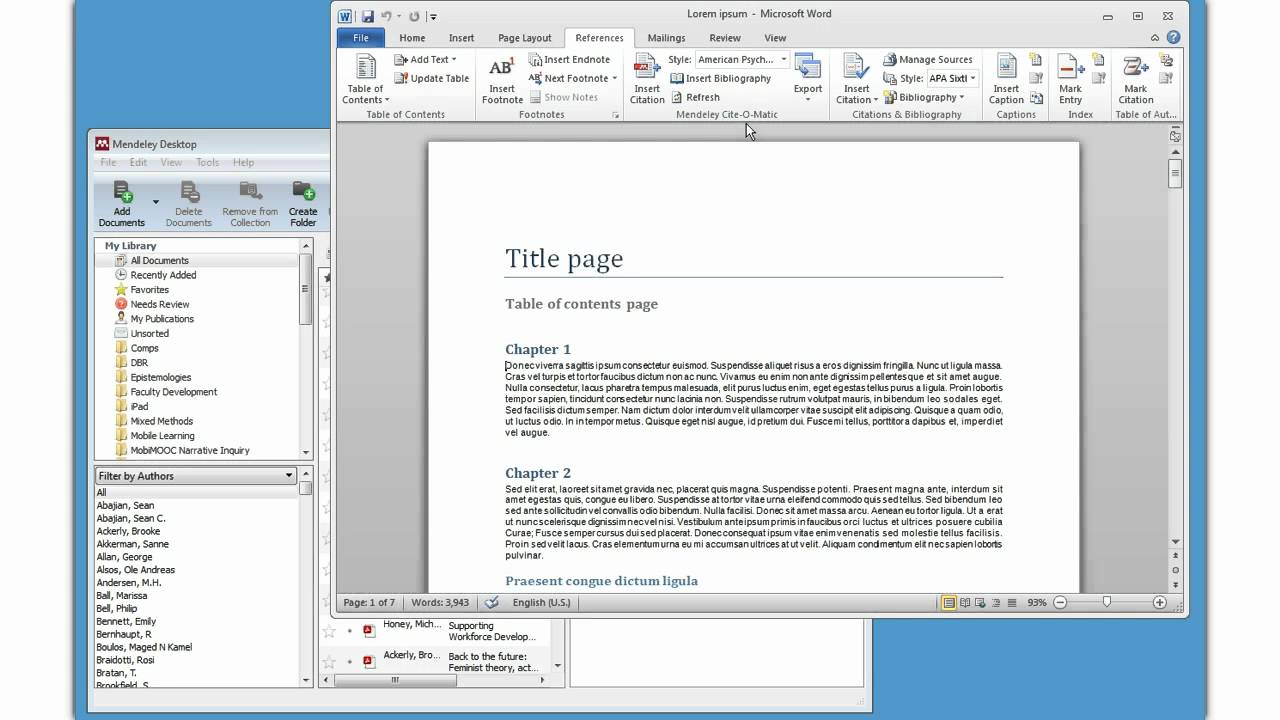The image size is (1280, 720).
Task: Select Needs Review in My Library
Action: [152, 304]
